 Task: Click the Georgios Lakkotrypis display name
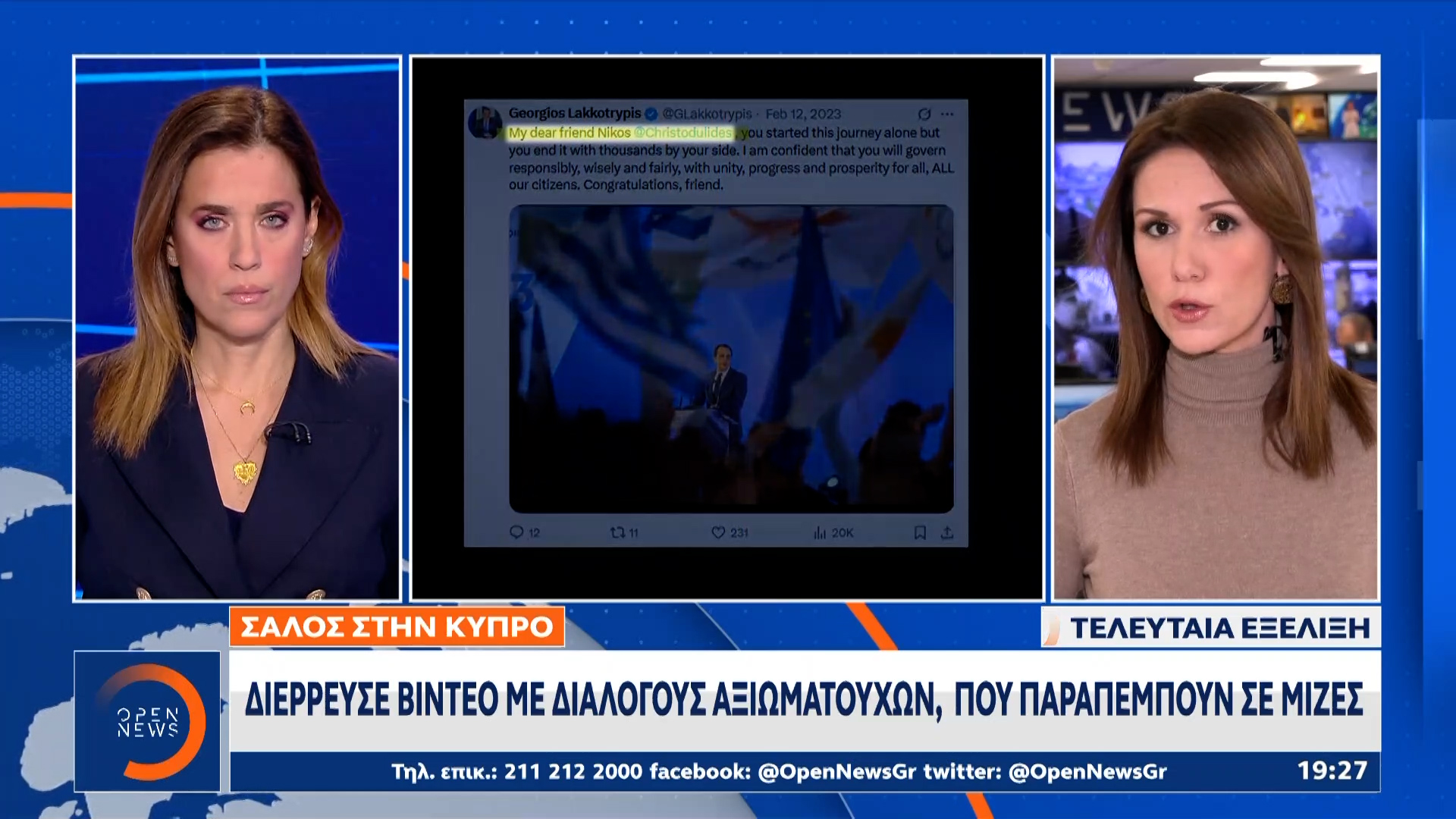coord(575,113)
